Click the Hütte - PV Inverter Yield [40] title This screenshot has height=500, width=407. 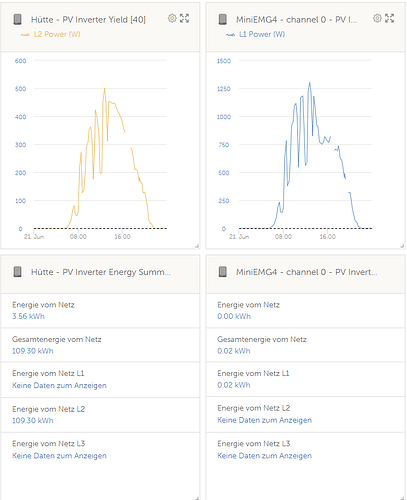pyautogui.click(x=88, y=20)
